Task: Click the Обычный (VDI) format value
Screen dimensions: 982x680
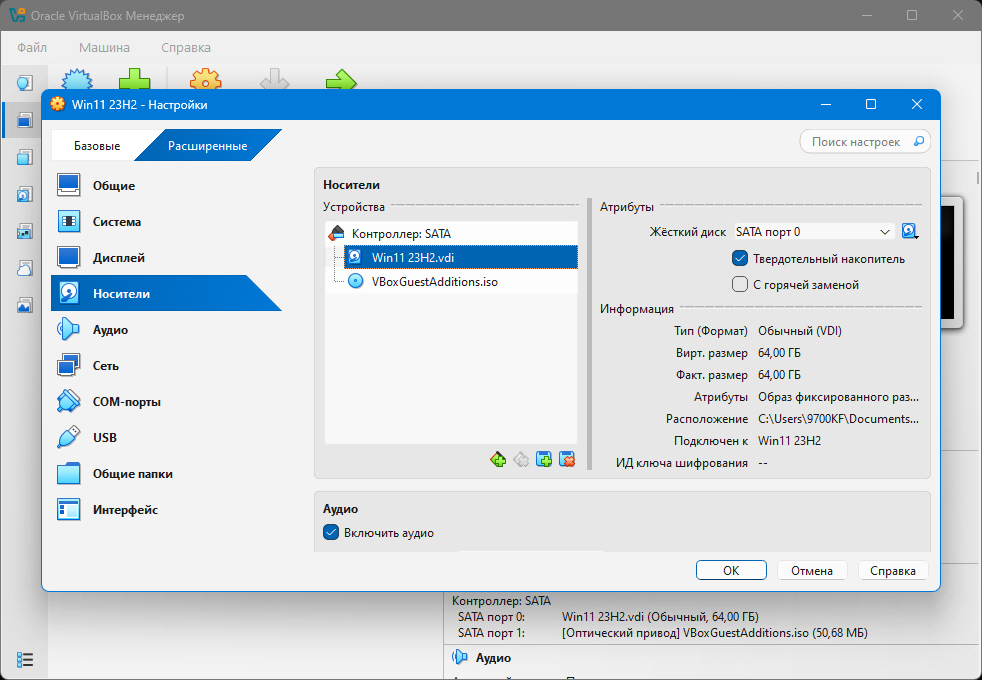Action: [x=800, y=331]
